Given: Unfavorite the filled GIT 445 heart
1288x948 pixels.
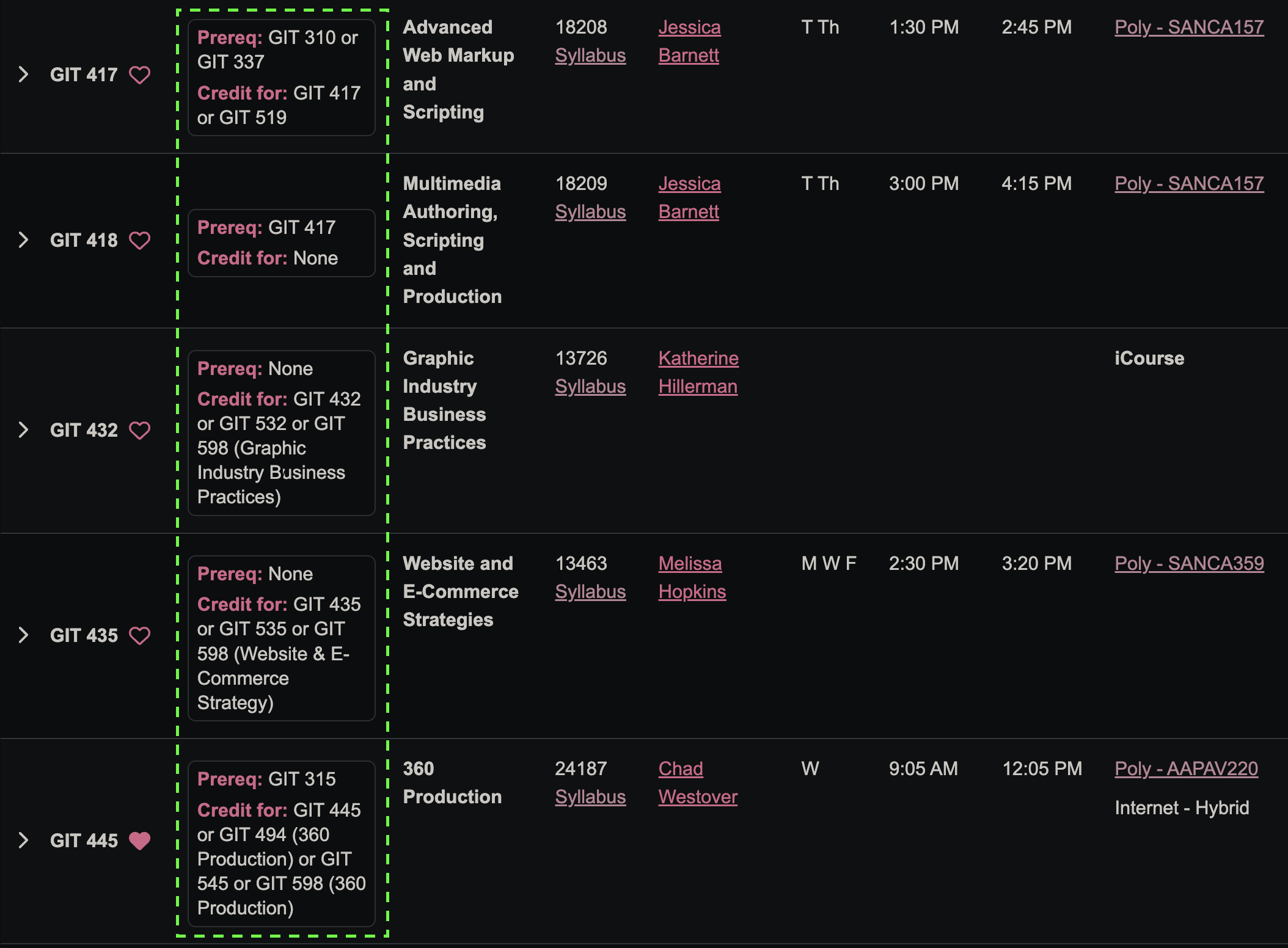Looking at the screenshot, I should pyautogui.click(x=140, y=841).
